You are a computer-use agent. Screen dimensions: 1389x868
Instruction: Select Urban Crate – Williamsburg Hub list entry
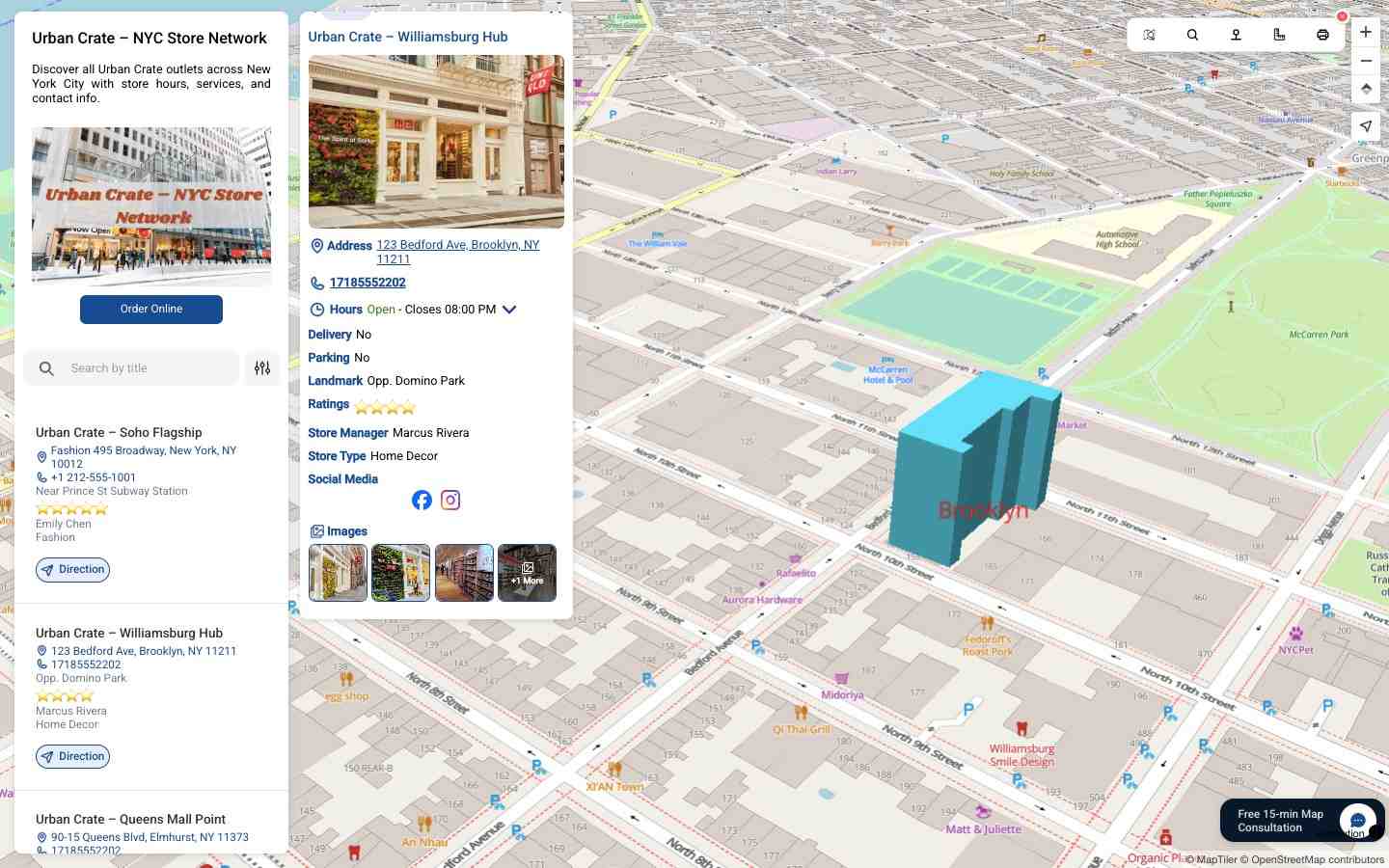pos(129,634)
